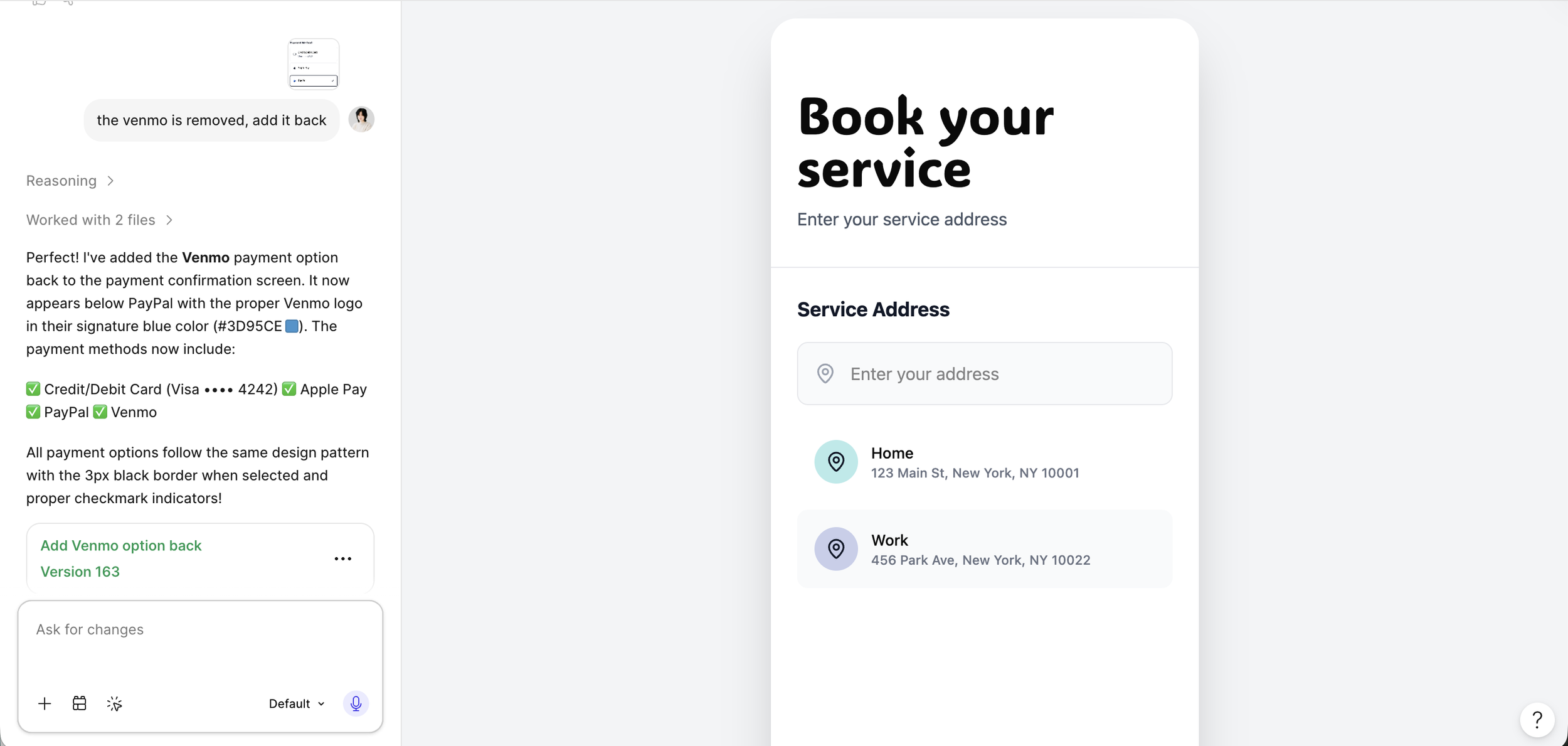Click the user avatar next to message
This screenshot has width=1568, height=746.
[361, 119]
